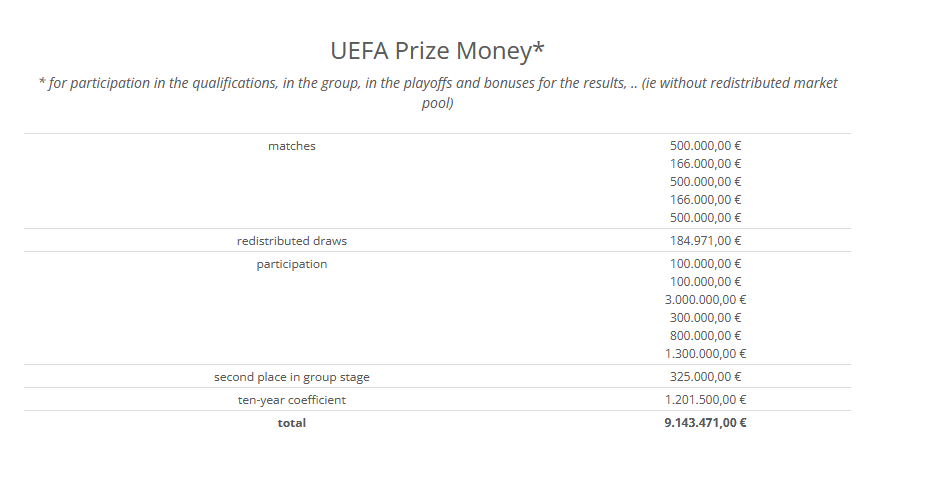This screenshot has width=927, height=480.
Task: Select the "matches" row label
Action: tap(291, 146)
